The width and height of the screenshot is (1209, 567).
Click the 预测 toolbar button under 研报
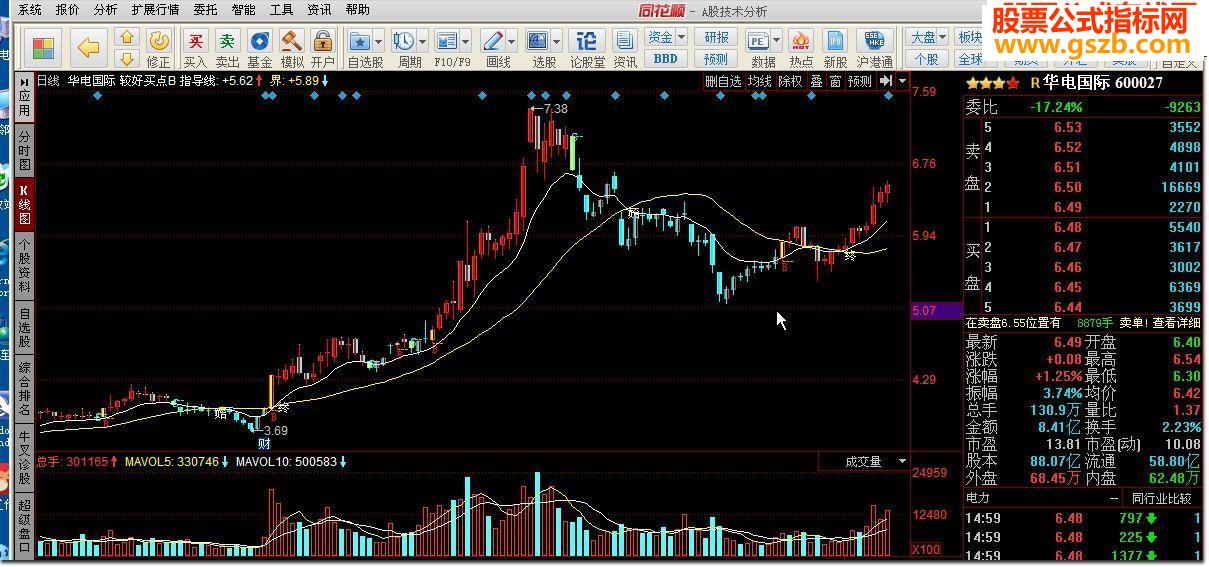pyautogui.click(x=716, y=58)
